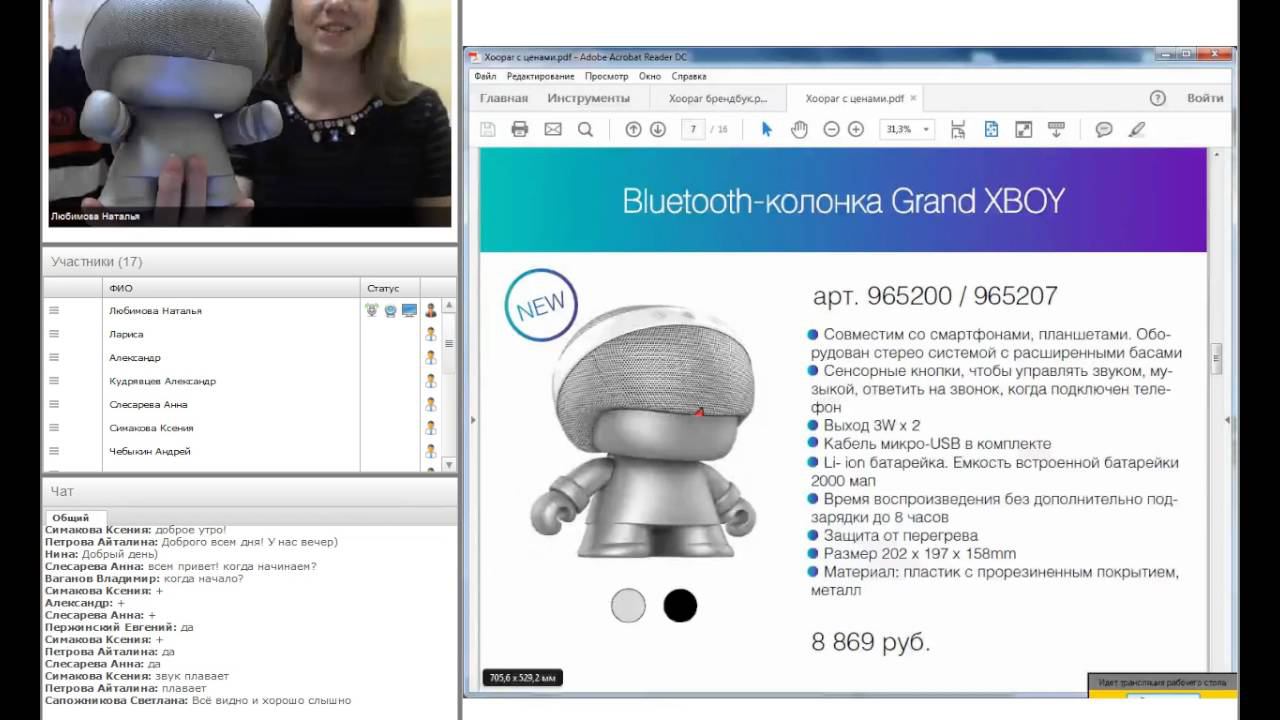Screen dimensions: 1280x720
Task: Open the Редактирование menu
Action: coord(540,76)
